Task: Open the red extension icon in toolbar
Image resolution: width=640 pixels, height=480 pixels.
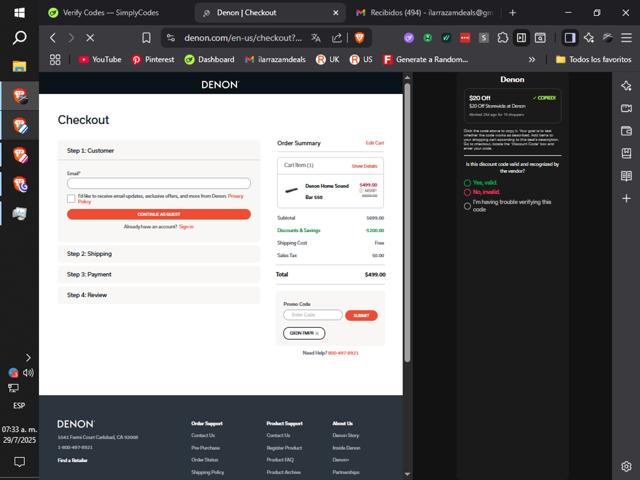Action: [465, 38]
